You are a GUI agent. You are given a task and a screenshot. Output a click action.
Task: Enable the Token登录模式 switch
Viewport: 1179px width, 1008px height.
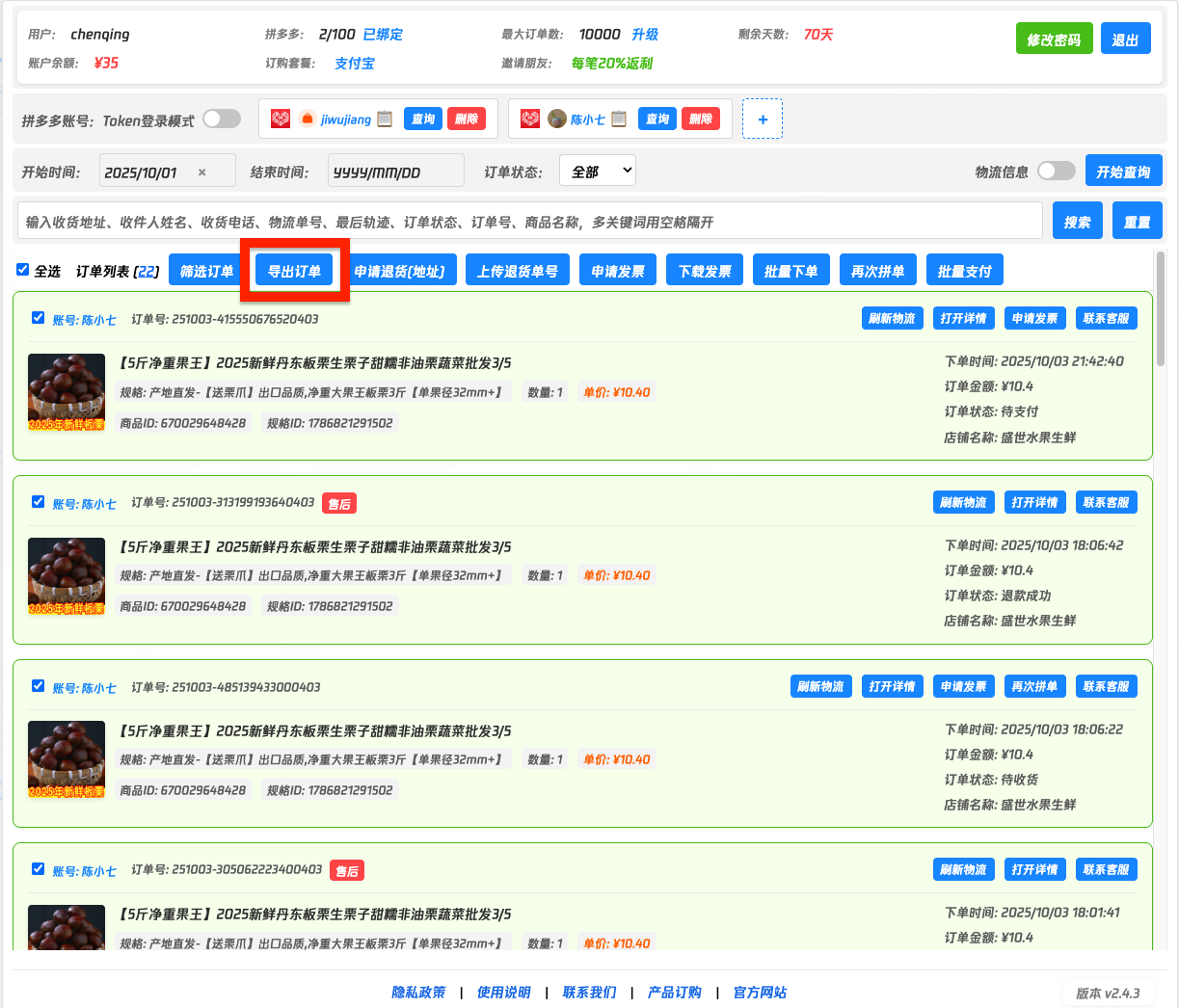point(221,119)
